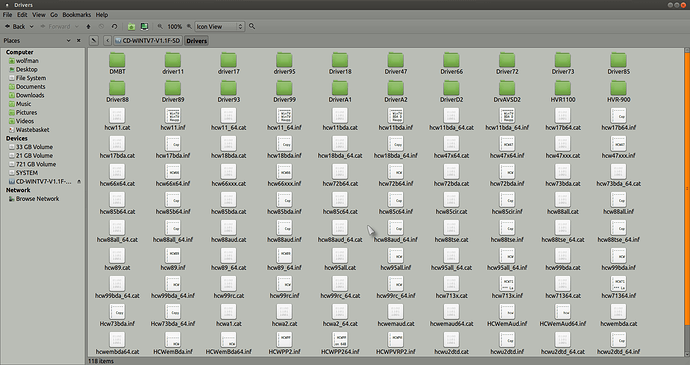Go up to the parent folder
Screen dimensions: 690x365
tap(88, 26)
